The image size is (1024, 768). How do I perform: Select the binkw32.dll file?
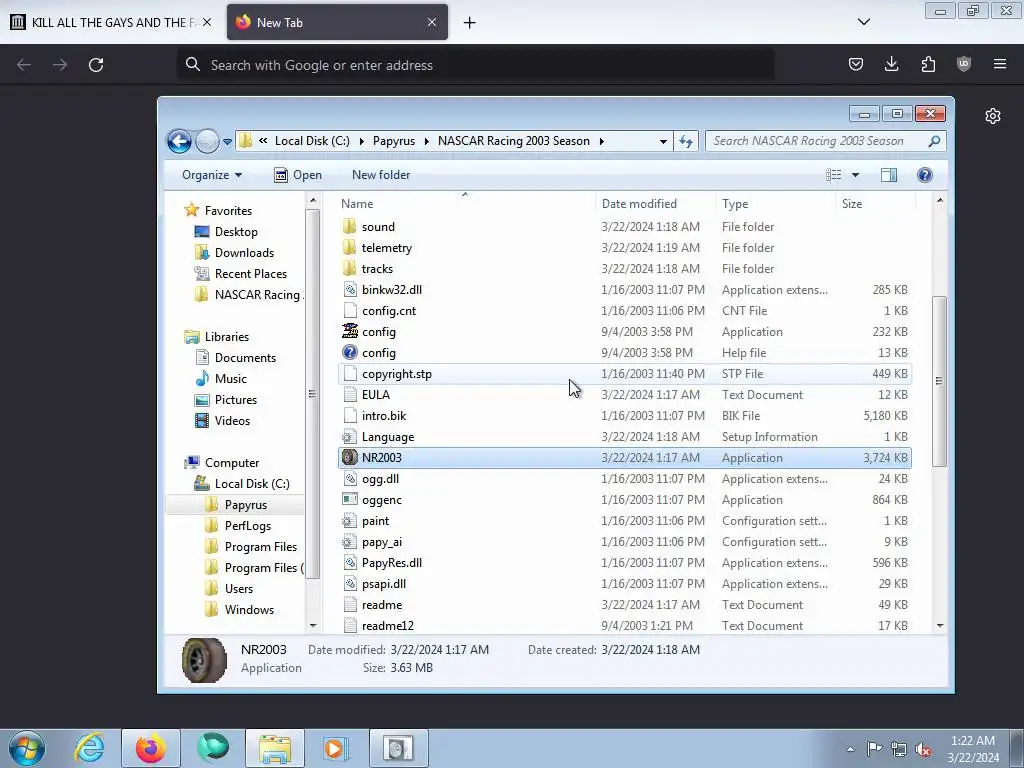pyautogui.click(x=625, y=289)
